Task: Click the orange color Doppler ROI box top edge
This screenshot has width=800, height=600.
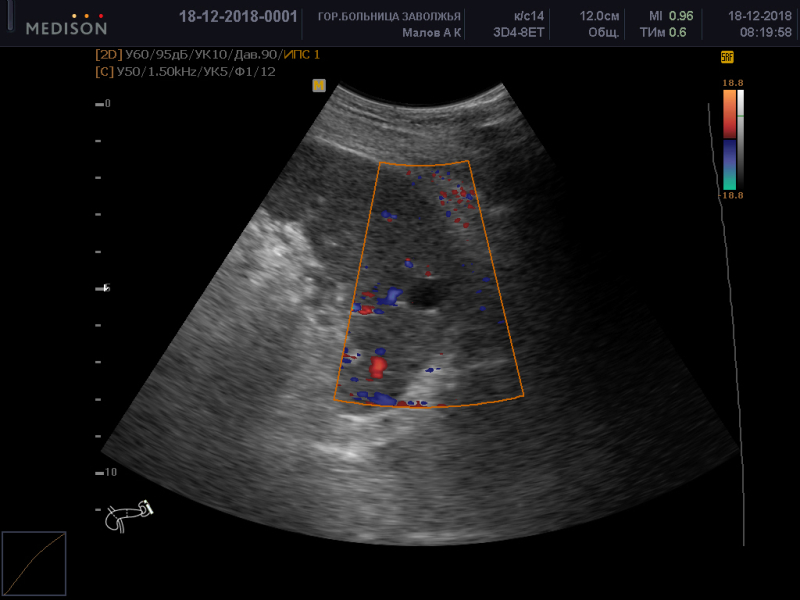Action: (424, 164)
